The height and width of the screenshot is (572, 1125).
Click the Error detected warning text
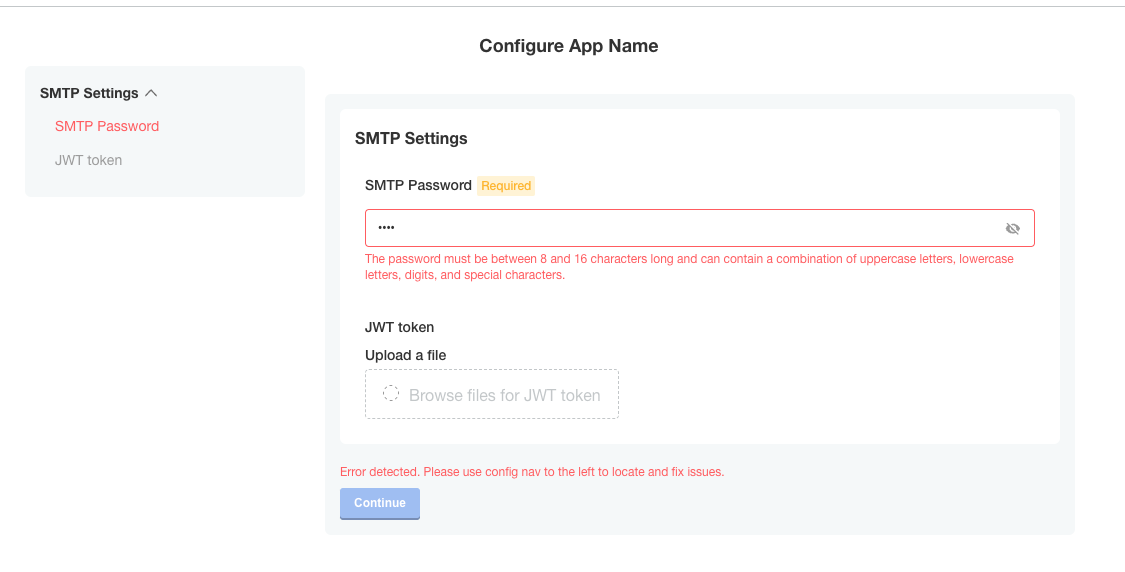point(531,471)
